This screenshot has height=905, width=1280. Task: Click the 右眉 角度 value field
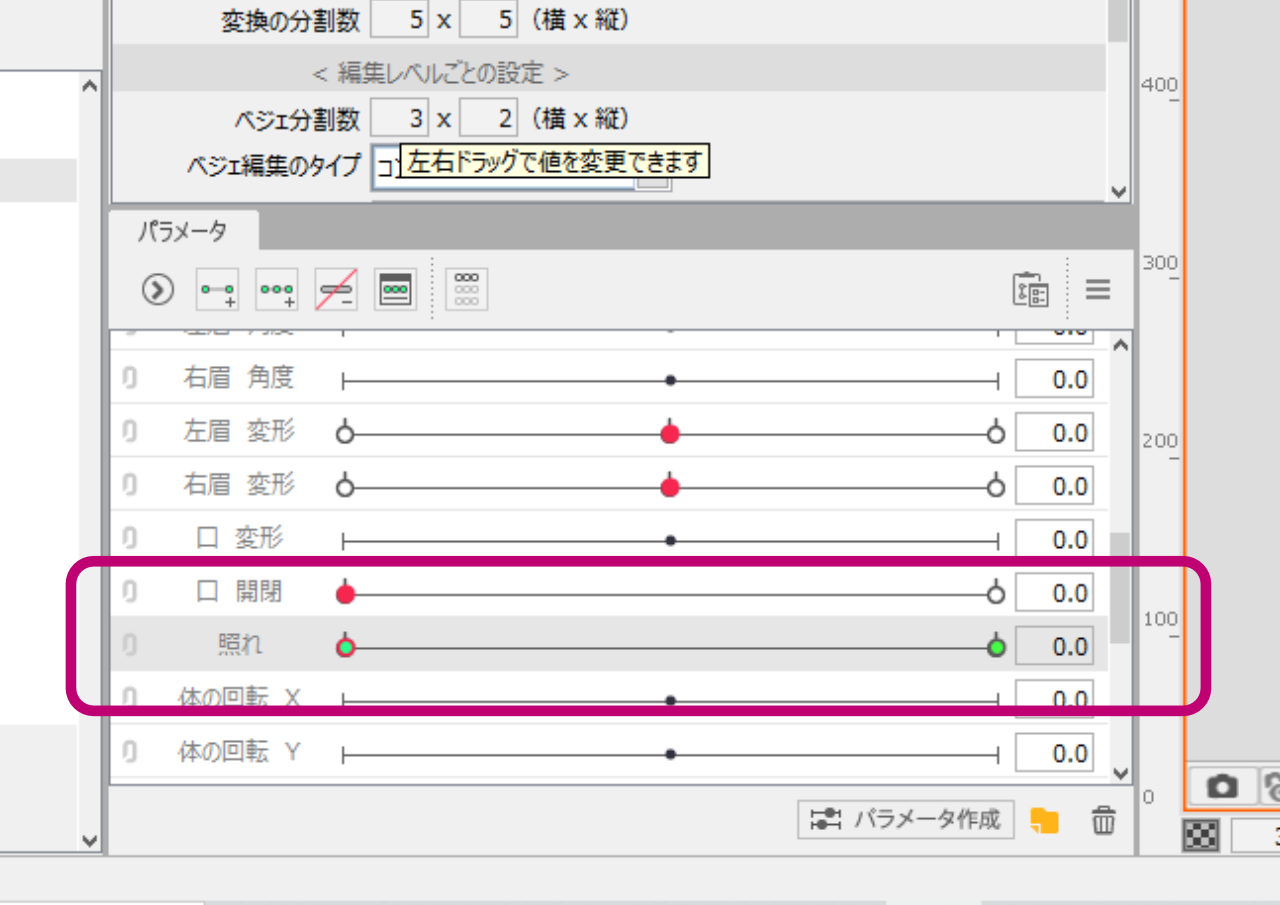pyautogui.click(x=1054, y=380)
